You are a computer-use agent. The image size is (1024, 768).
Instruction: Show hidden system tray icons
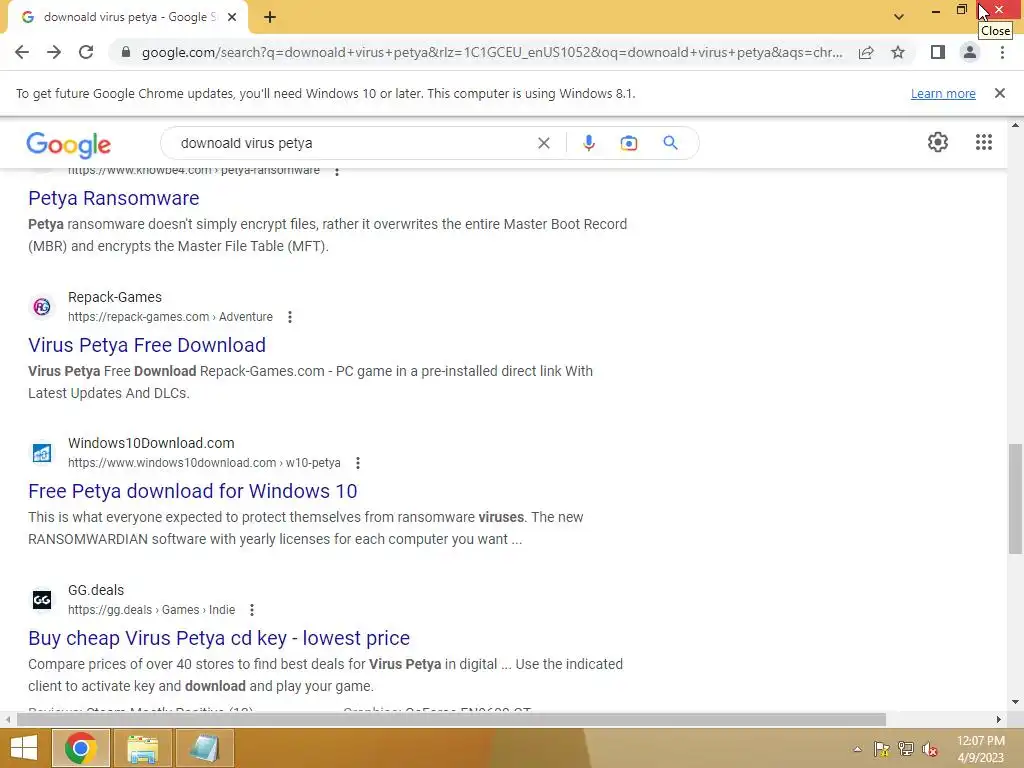click(857, 749)
